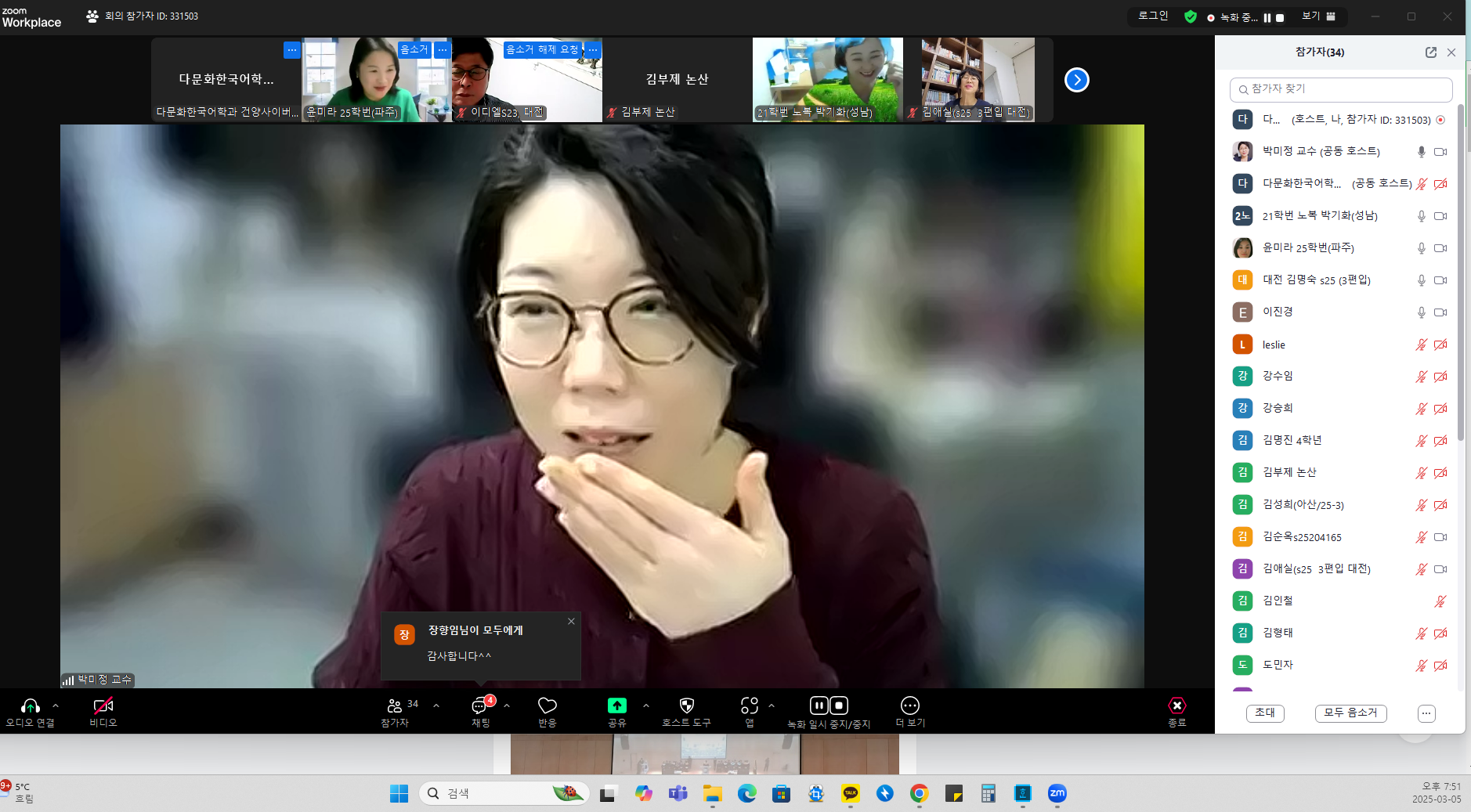
Task: Open the 보기 view menu at top
Action: point(1318,16)
